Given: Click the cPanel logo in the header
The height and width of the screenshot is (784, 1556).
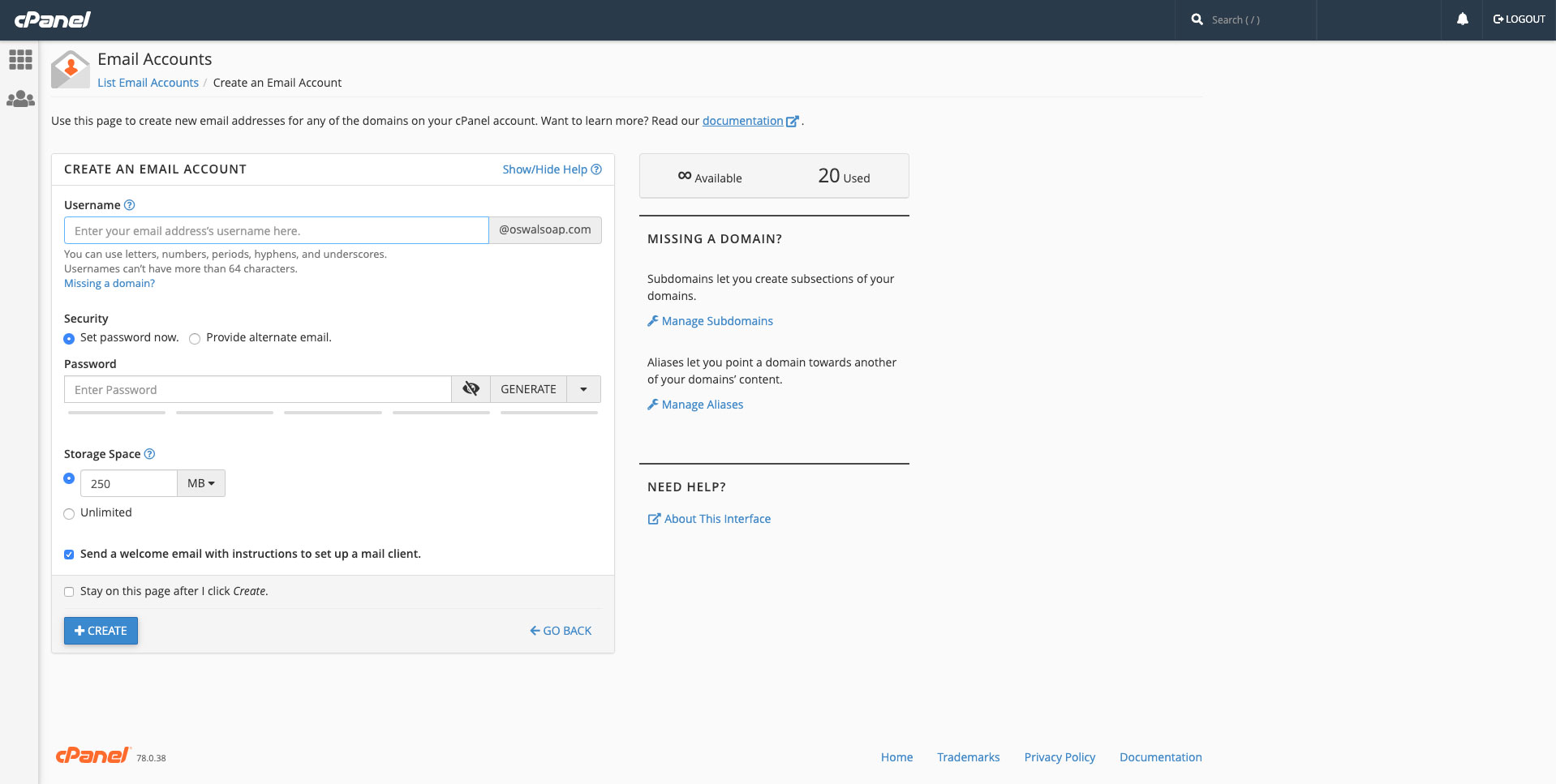Looking at the screenshot, I should tap(52, 19).
